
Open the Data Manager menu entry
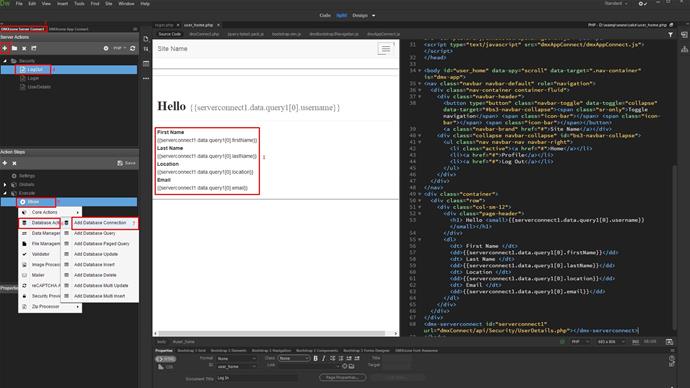coord(40,233)
